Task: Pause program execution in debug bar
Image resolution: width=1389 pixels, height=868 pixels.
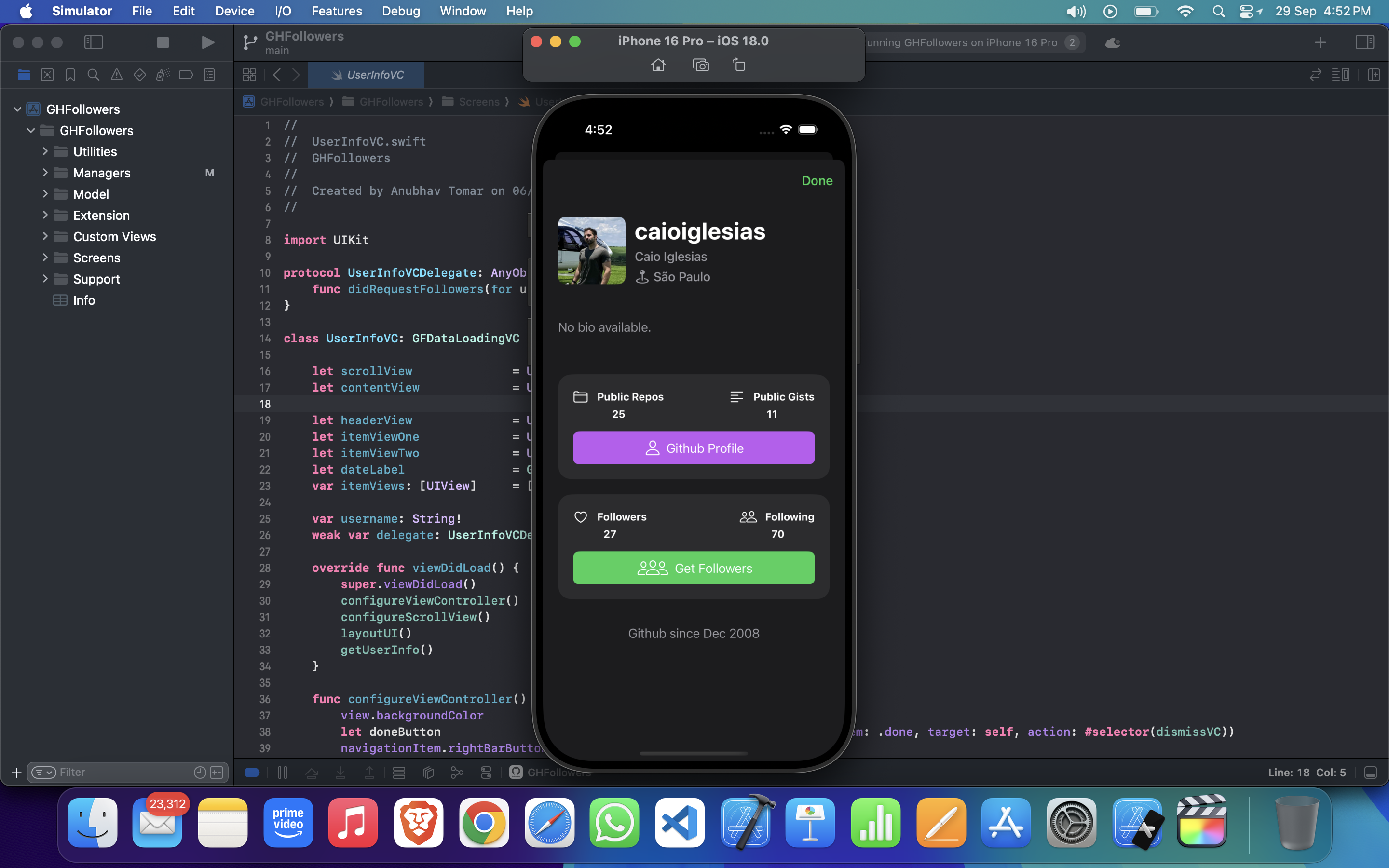Action: [x=283, y=773]
